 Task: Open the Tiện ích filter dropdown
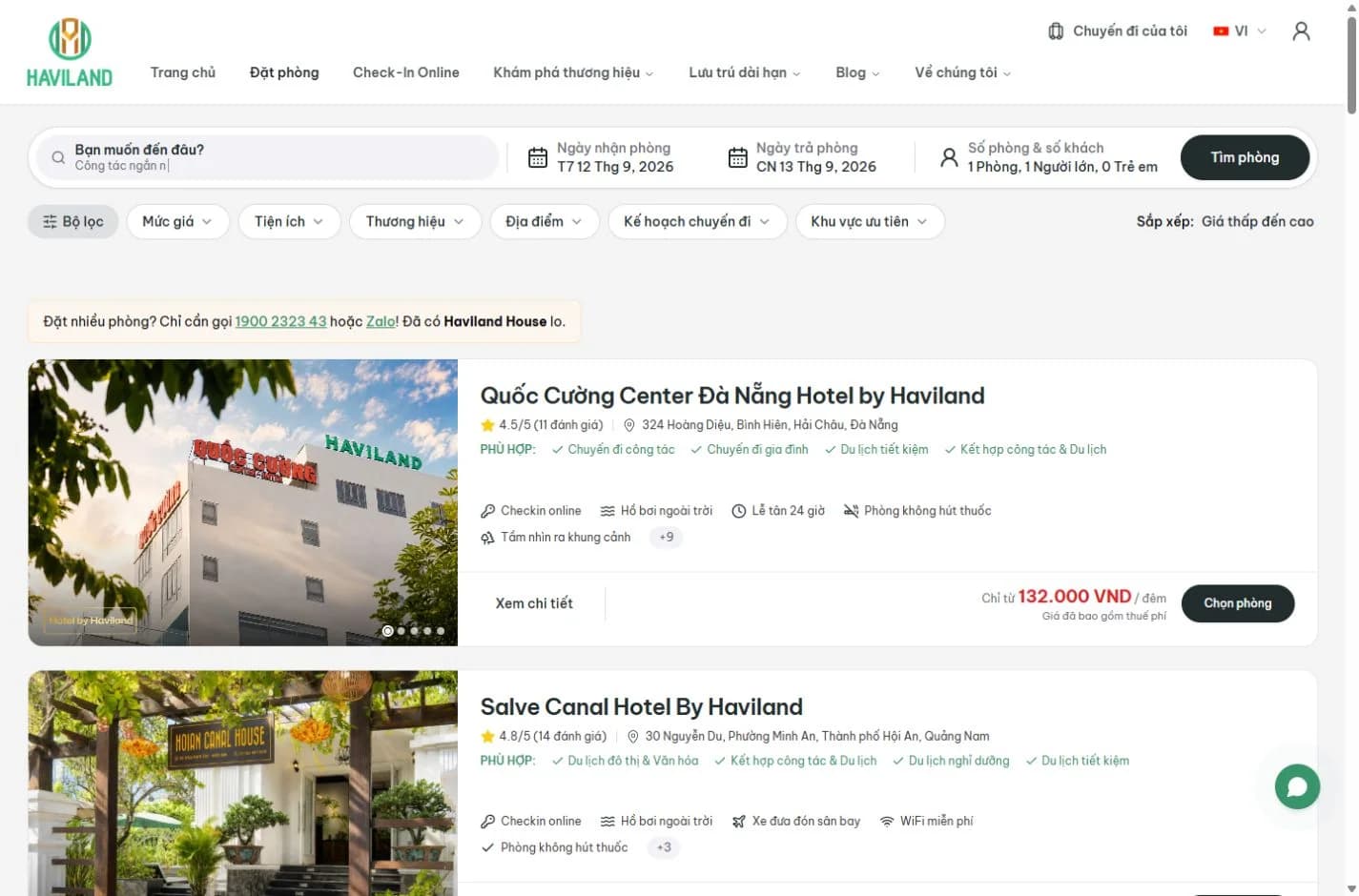(x=289, y=221)
